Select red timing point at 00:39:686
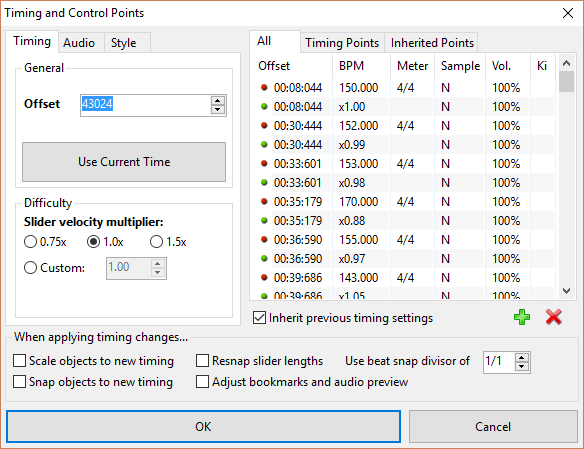Viewport: 584px width, 449px height. [404, 278]
